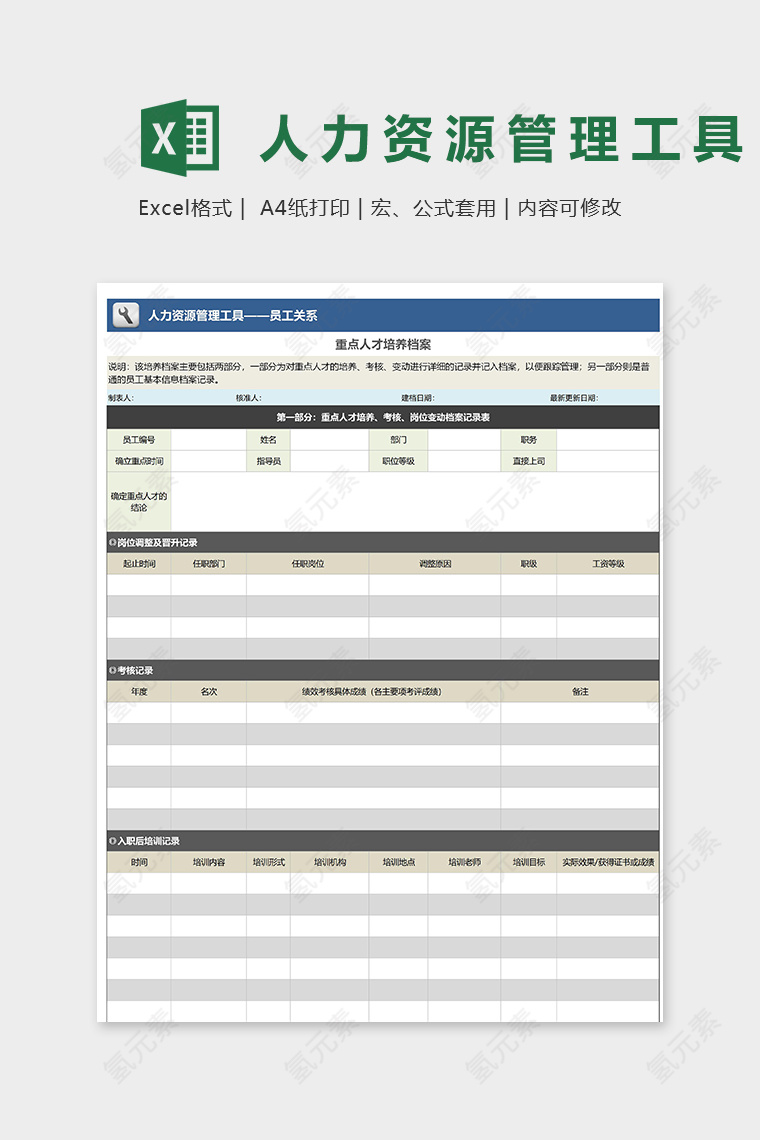
Task: Click bullet icon beside 入职后培训记录
Action: pos(113,841)
